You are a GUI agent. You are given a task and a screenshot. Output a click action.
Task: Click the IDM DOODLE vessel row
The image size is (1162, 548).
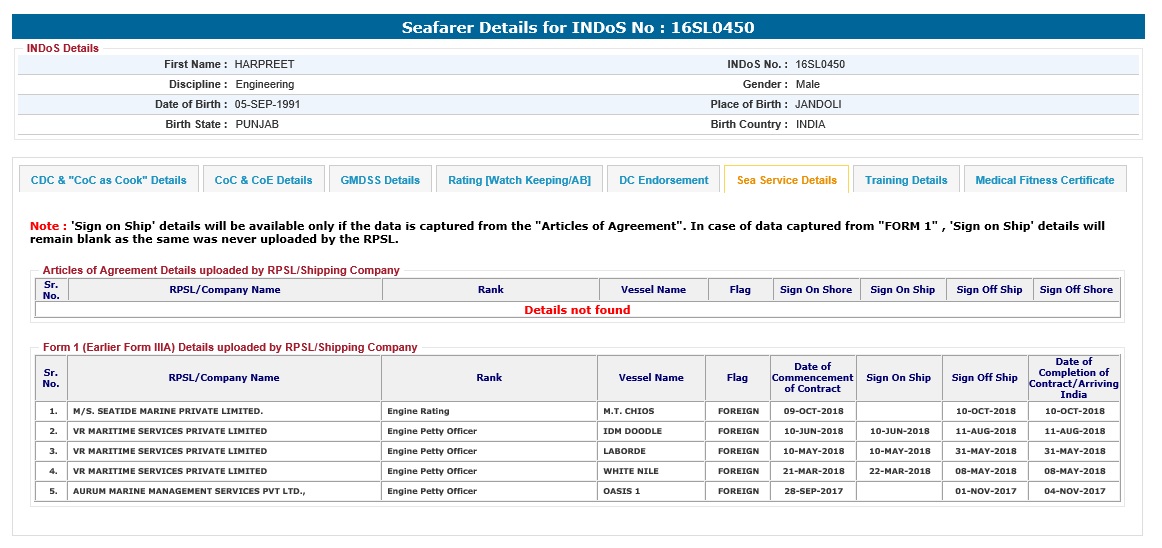[x=632, y=431]
